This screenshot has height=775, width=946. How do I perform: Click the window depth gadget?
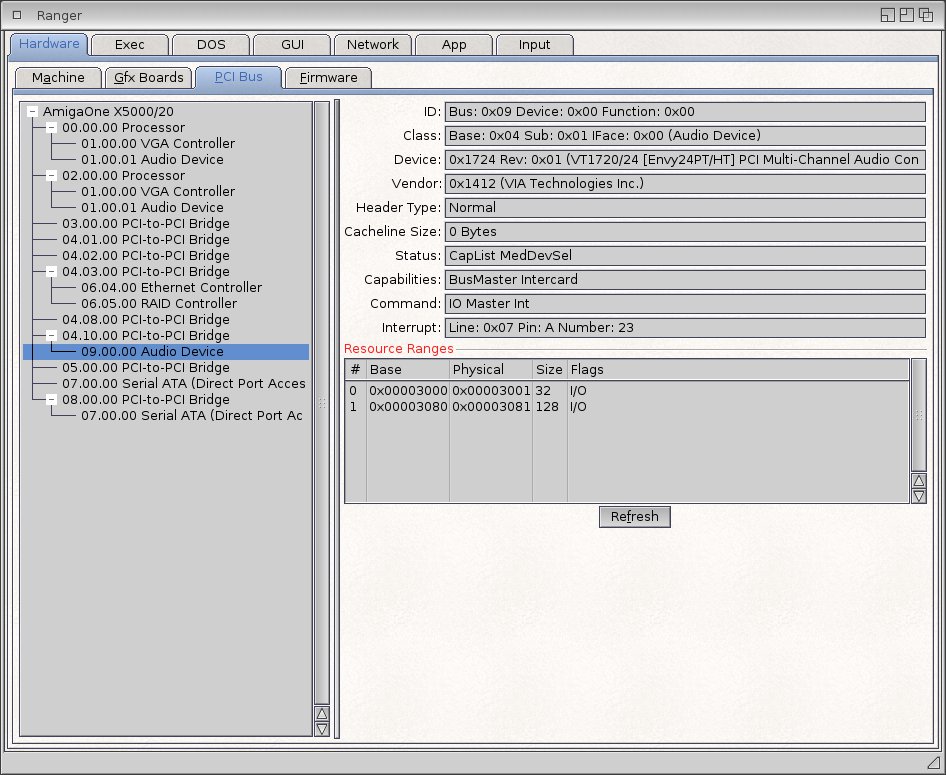pyautogui.click(x=926, y=15)
